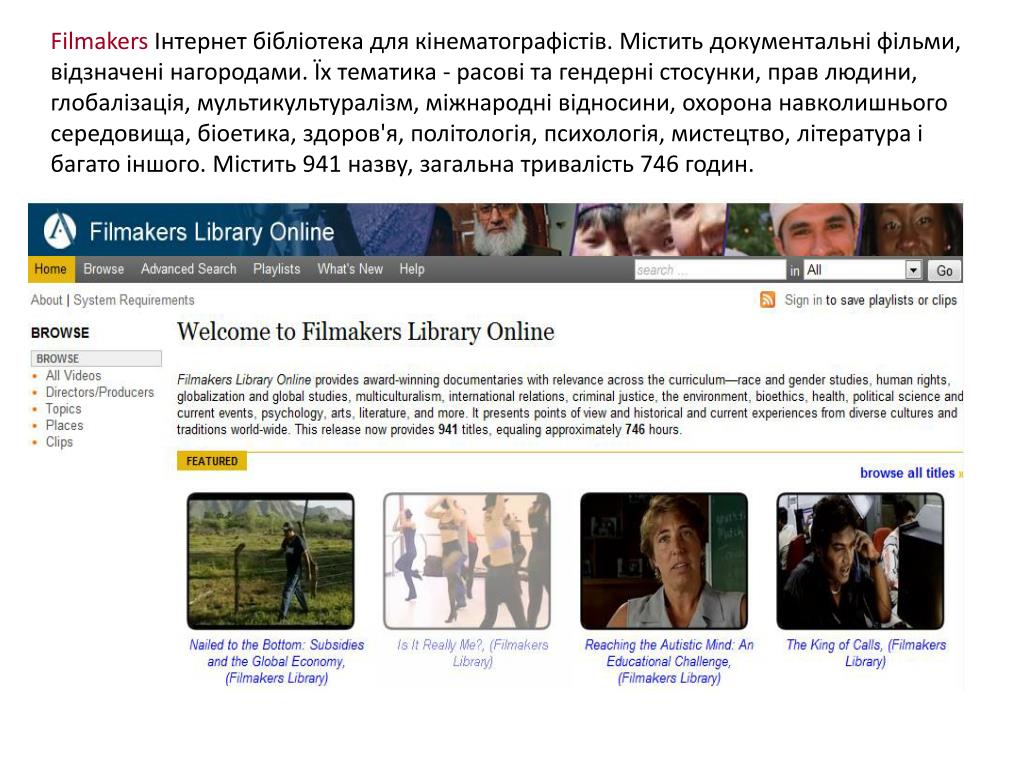Click 'Nailed to the Bottom' title link
The image size is (1024, 768).
(277, 662)
